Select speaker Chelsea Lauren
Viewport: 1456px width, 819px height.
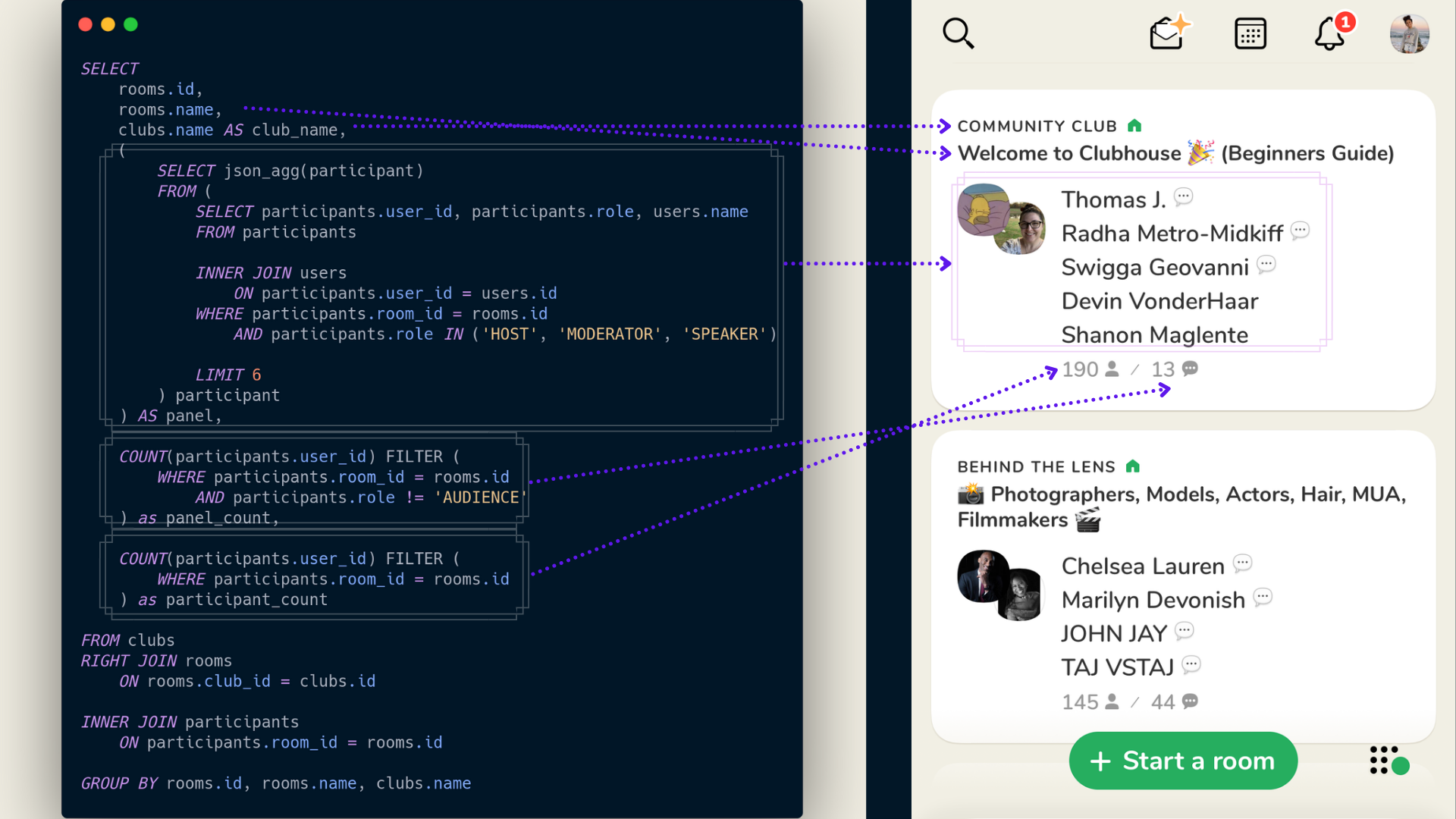pos(1143,566)
